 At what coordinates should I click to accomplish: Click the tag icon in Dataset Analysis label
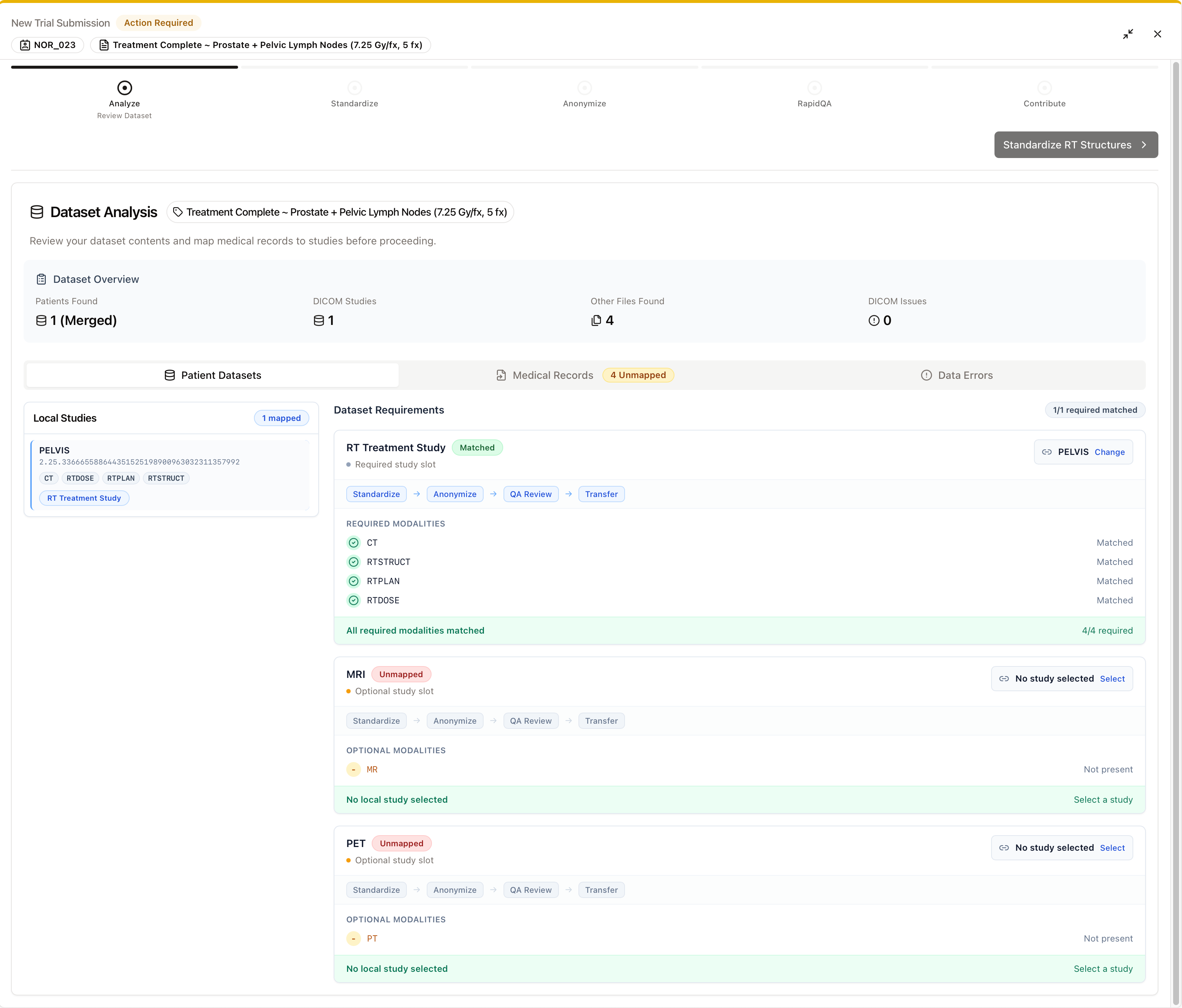178,212
